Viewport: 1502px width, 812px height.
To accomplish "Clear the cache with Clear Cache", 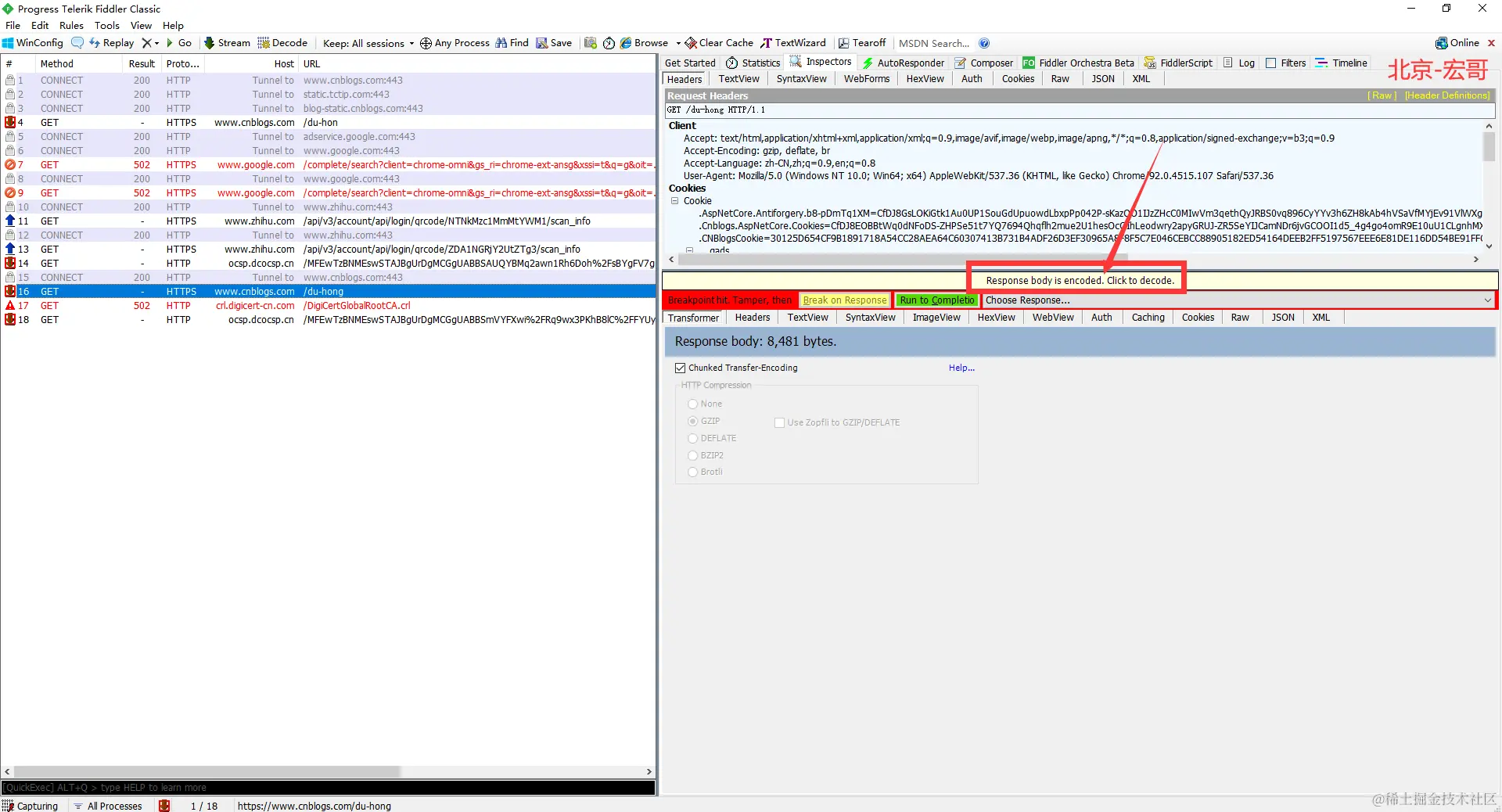I will (x=719, y=43).
